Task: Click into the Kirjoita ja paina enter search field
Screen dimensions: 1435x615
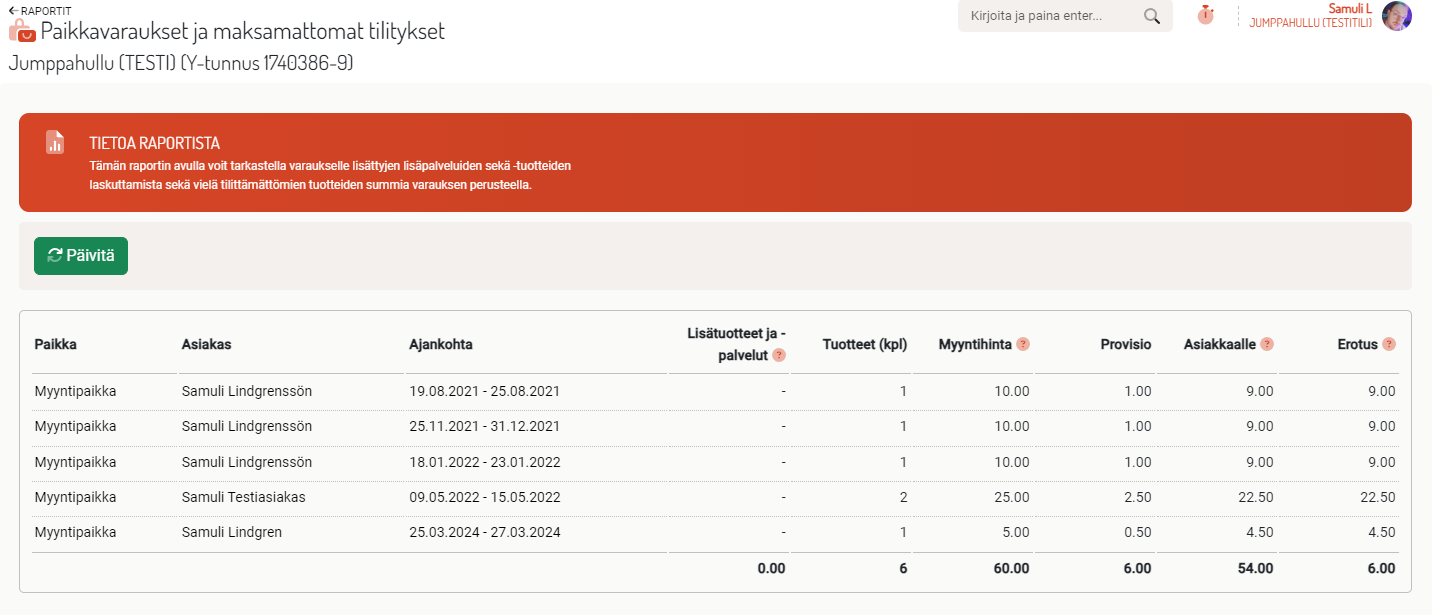Action: tap(1050, 16)
